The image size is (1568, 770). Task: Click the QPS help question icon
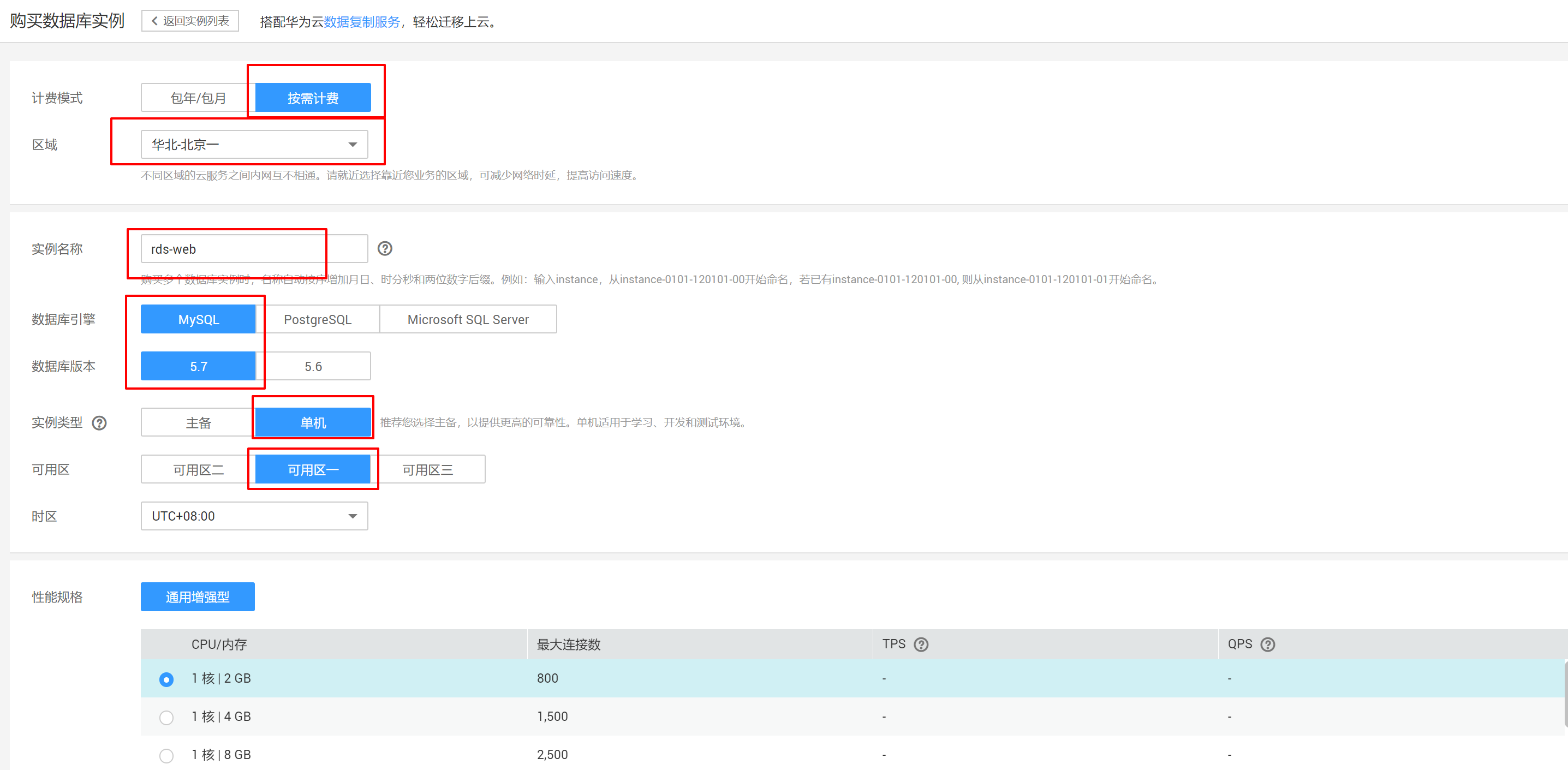pos(1267,644)
